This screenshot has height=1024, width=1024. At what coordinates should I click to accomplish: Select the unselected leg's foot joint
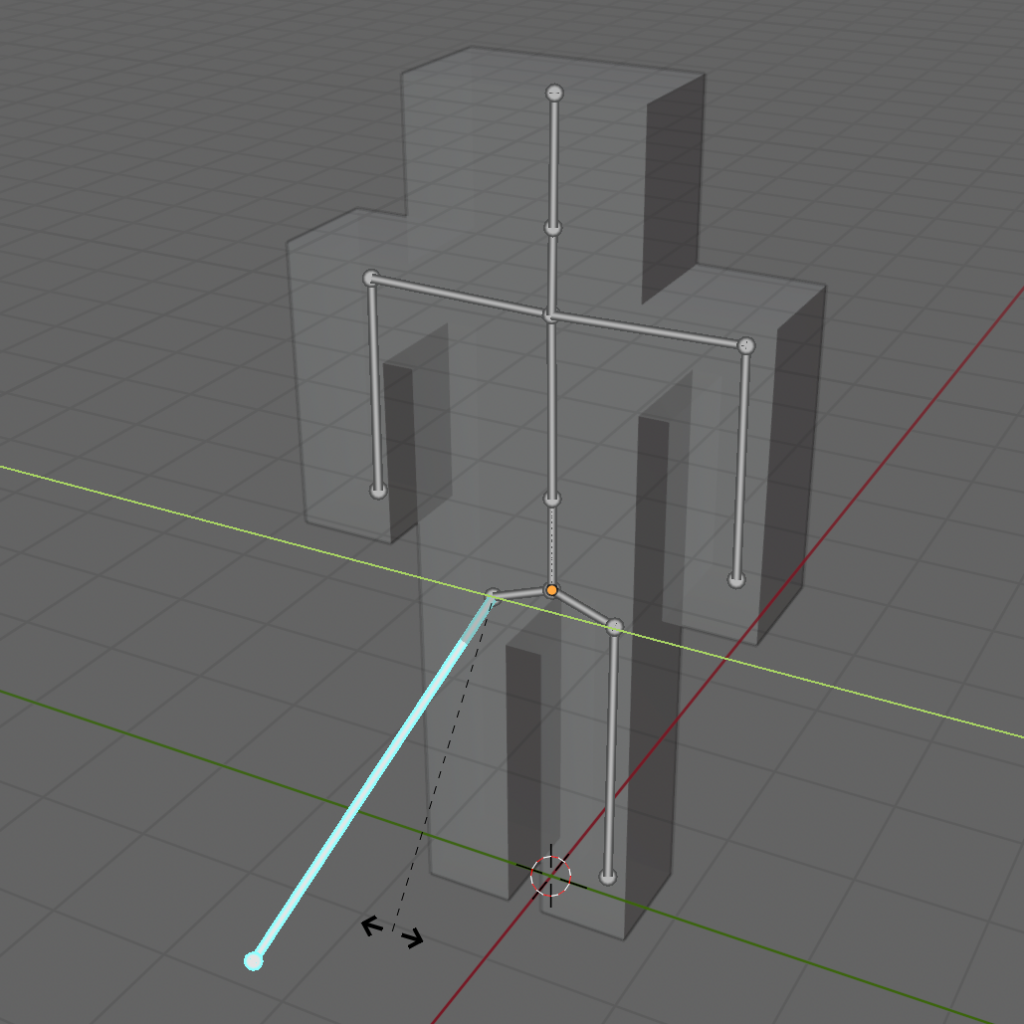(607, 877)
